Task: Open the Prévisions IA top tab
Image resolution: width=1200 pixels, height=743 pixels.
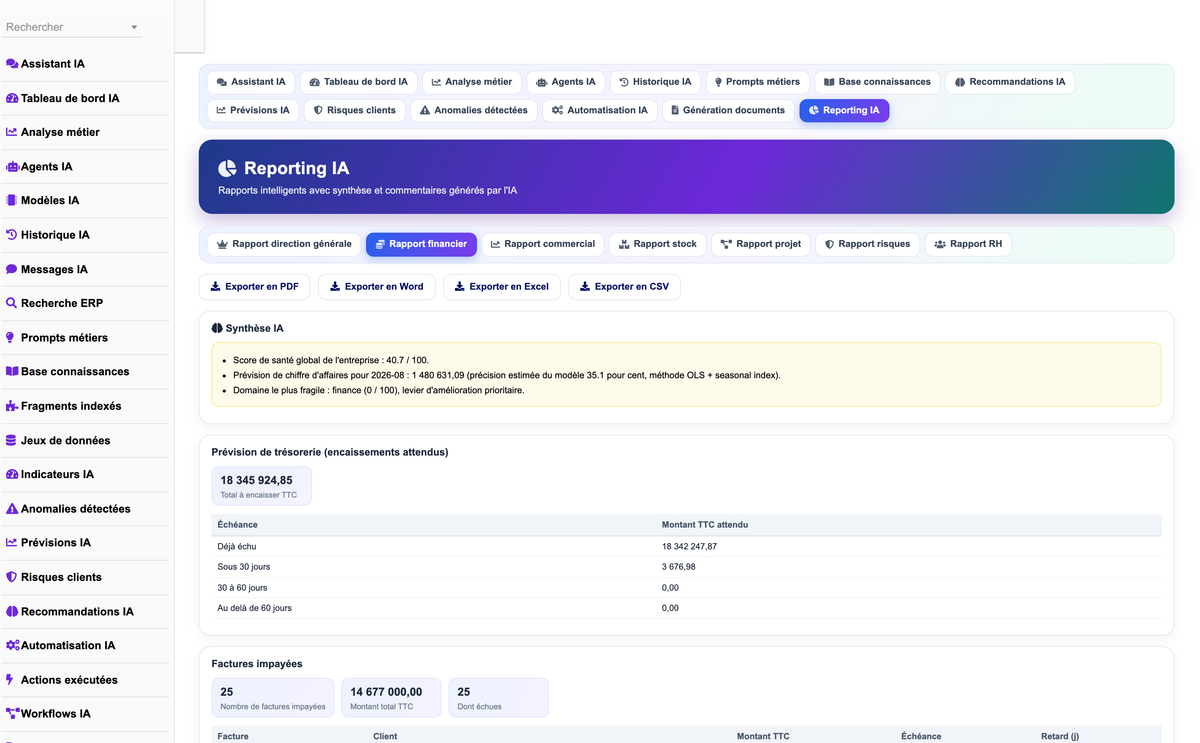Action: tap(253, 110)
